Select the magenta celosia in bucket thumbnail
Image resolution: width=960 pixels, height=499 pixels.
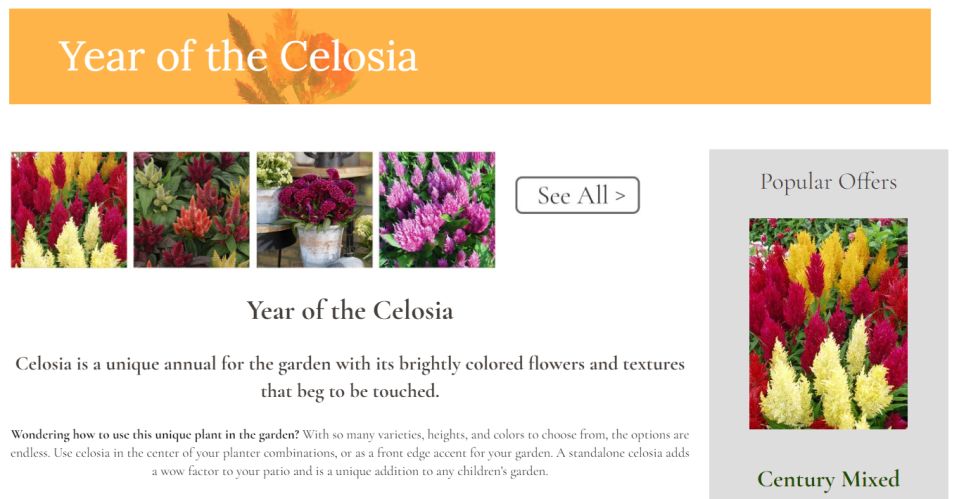pyautogui.click(x=314, y=210)
